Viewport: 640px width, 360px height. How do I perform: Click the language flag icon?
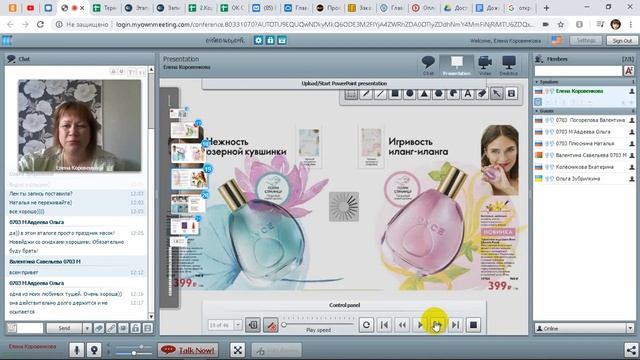(556, 40)
